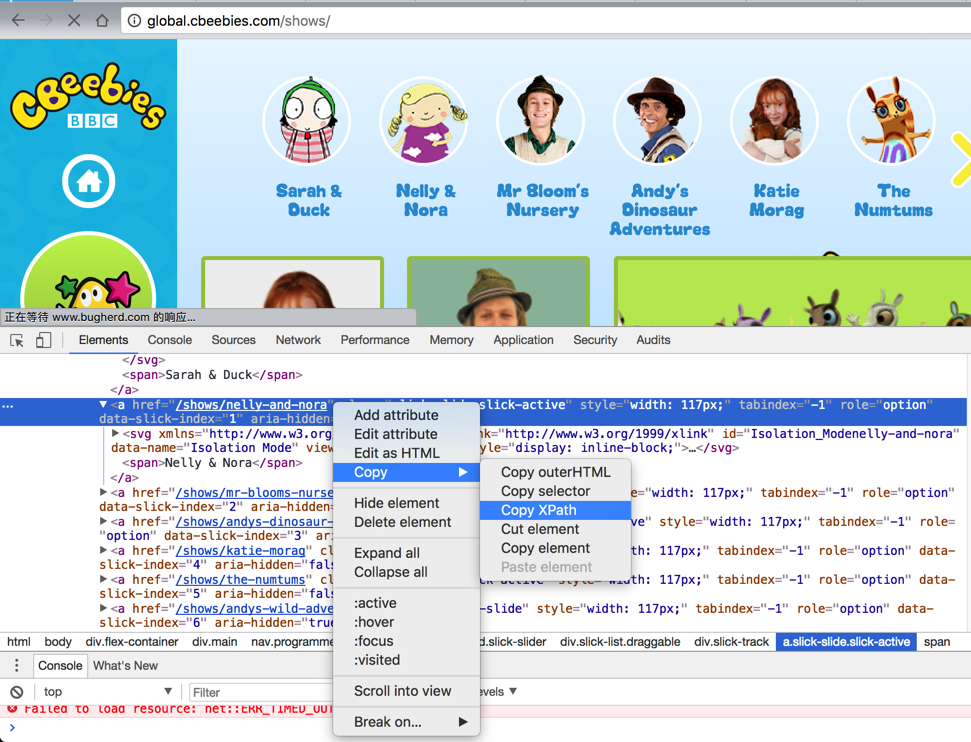
Task: Switch to What's New drawer tab
Action: coord(126,666)
